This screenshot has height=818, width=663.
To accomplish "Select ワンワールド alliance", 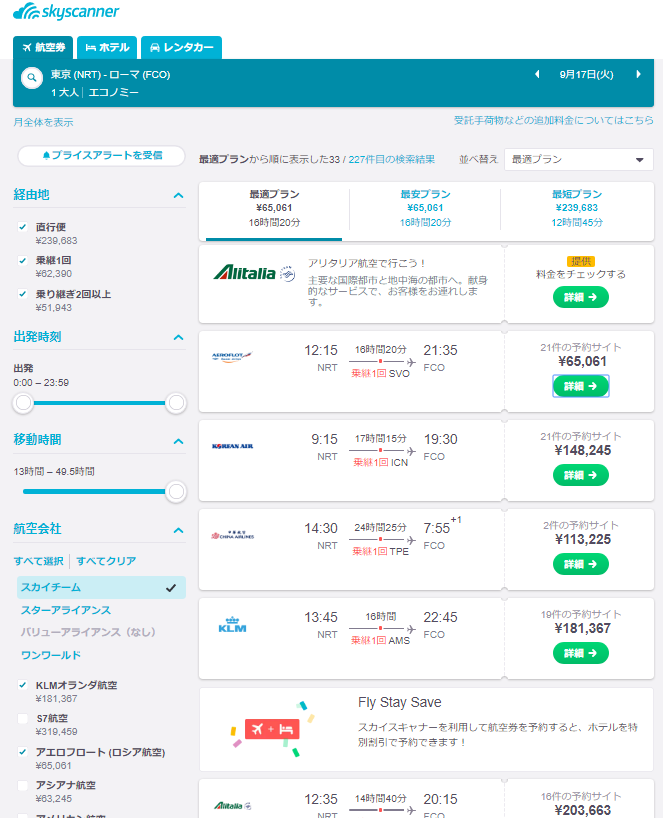I will coord(51,655).
